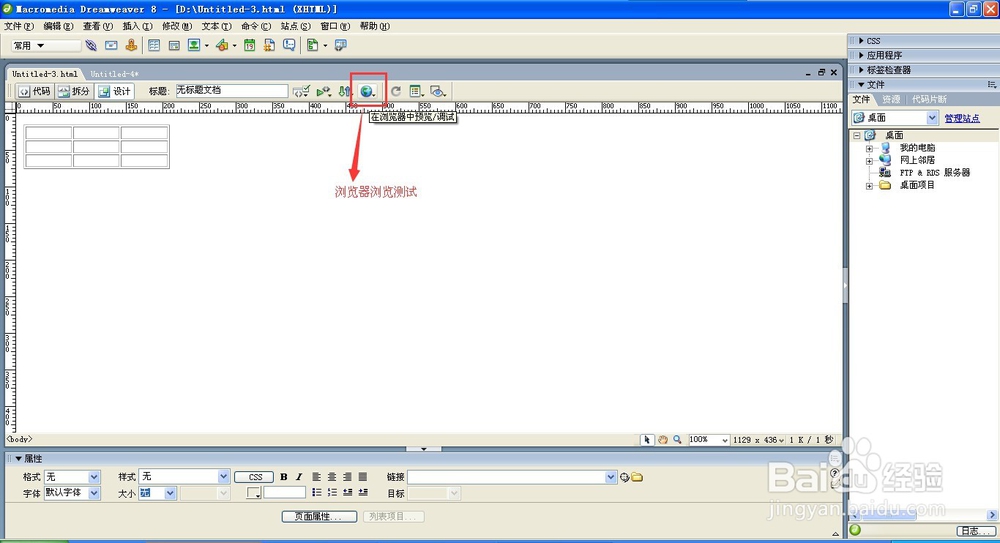
Task: Select the pointer tool in status bar
Action: click(x=647, y=440)
